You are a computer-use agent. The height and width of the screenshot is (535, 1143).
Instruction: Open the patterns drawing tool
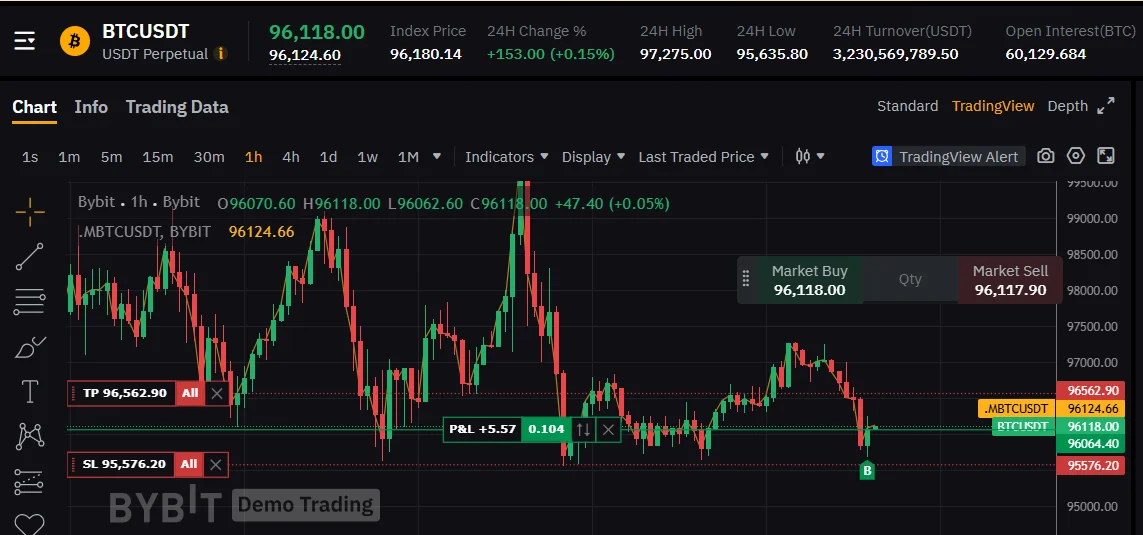[x=29, y=436]
